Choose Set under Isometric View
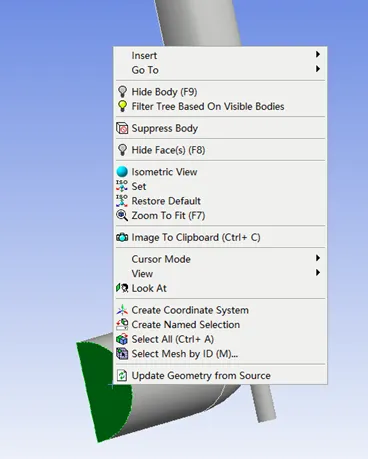Screen dimensions: 368x459 pos(221,186)
